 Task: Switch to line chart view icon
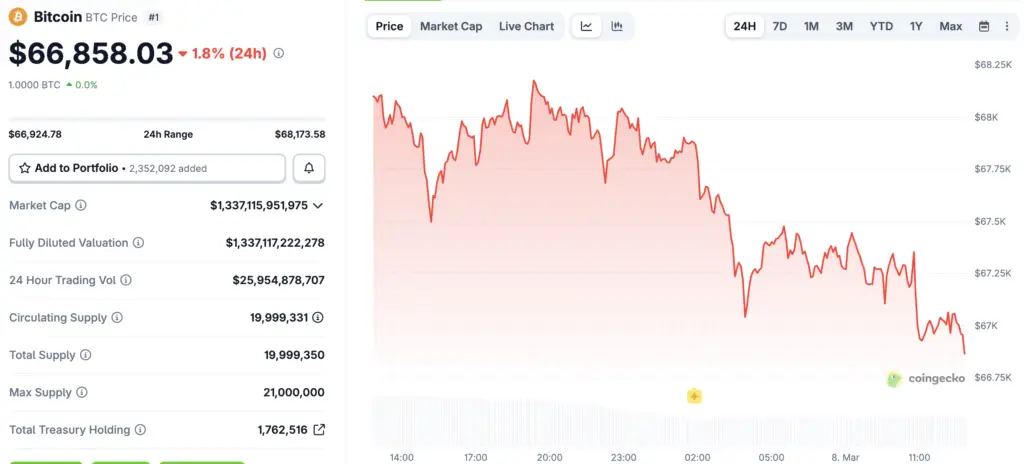[x=586, y=26]
